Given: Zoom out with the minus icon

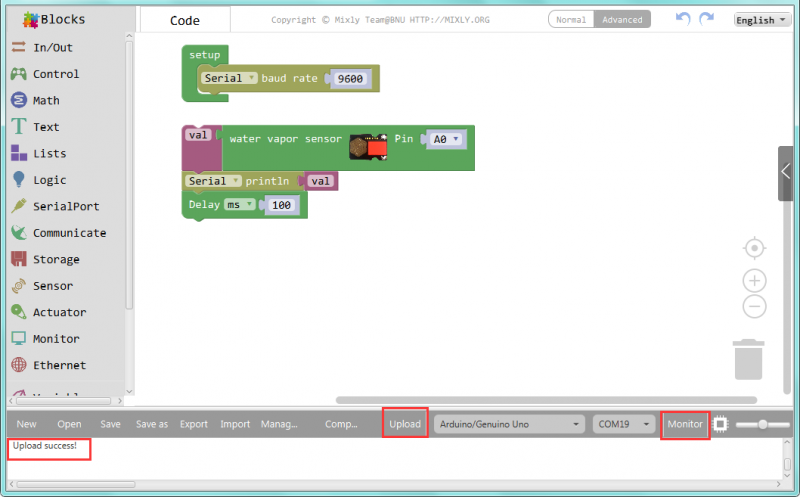Looking at the screenshot, I should (755, 307).
